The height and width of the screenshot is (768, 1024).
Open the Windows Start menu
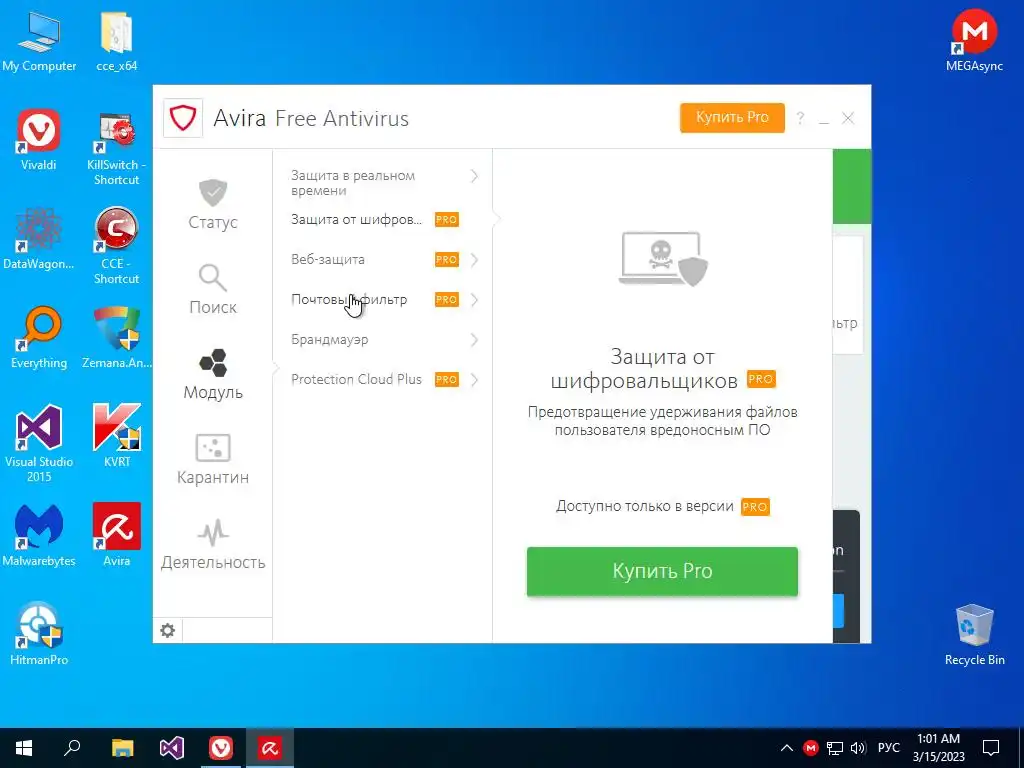tap(24, 748)
